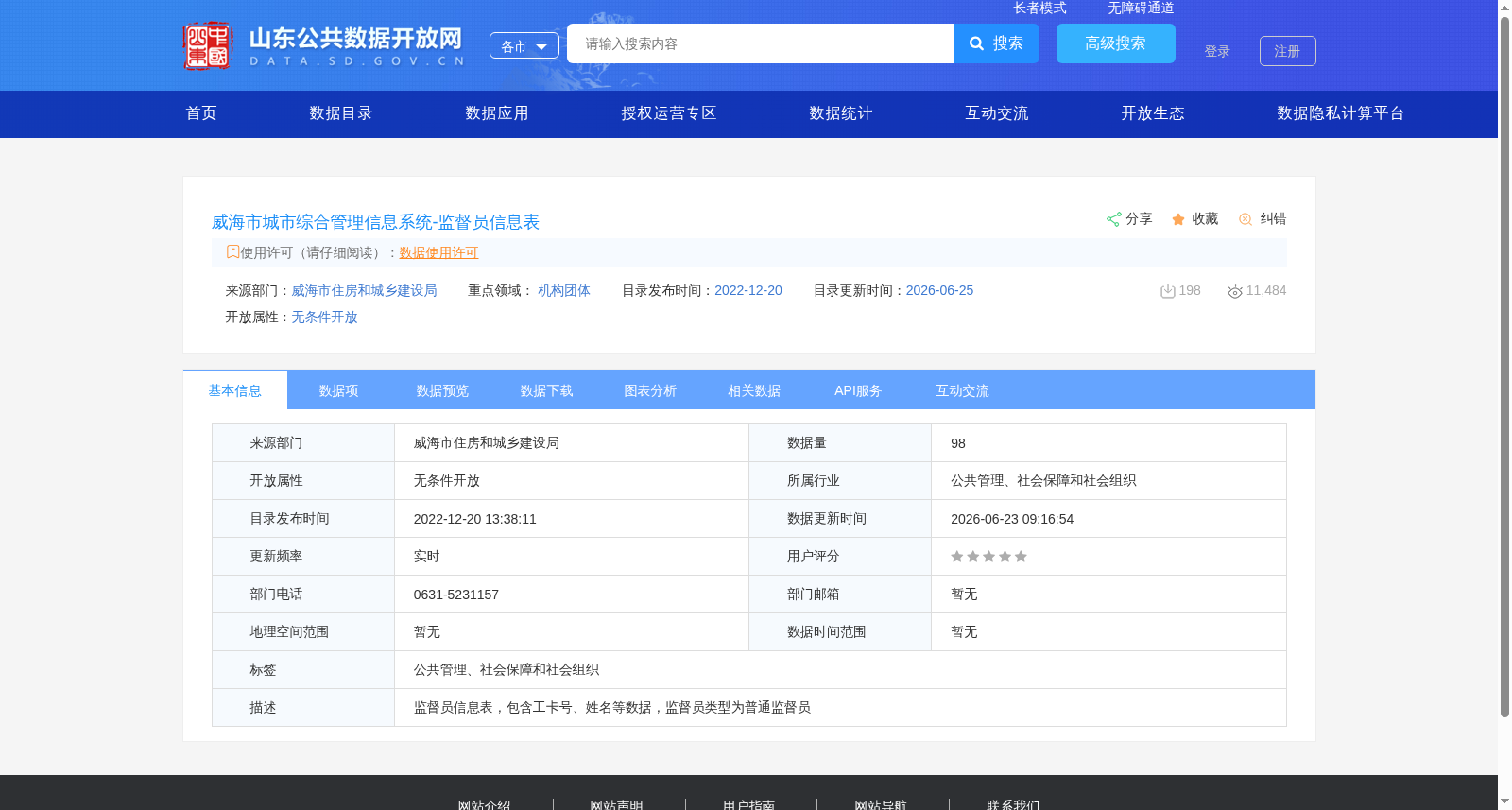The image size is (1512, 810).
Task: Click the share icon
Action: [1113, 219]
